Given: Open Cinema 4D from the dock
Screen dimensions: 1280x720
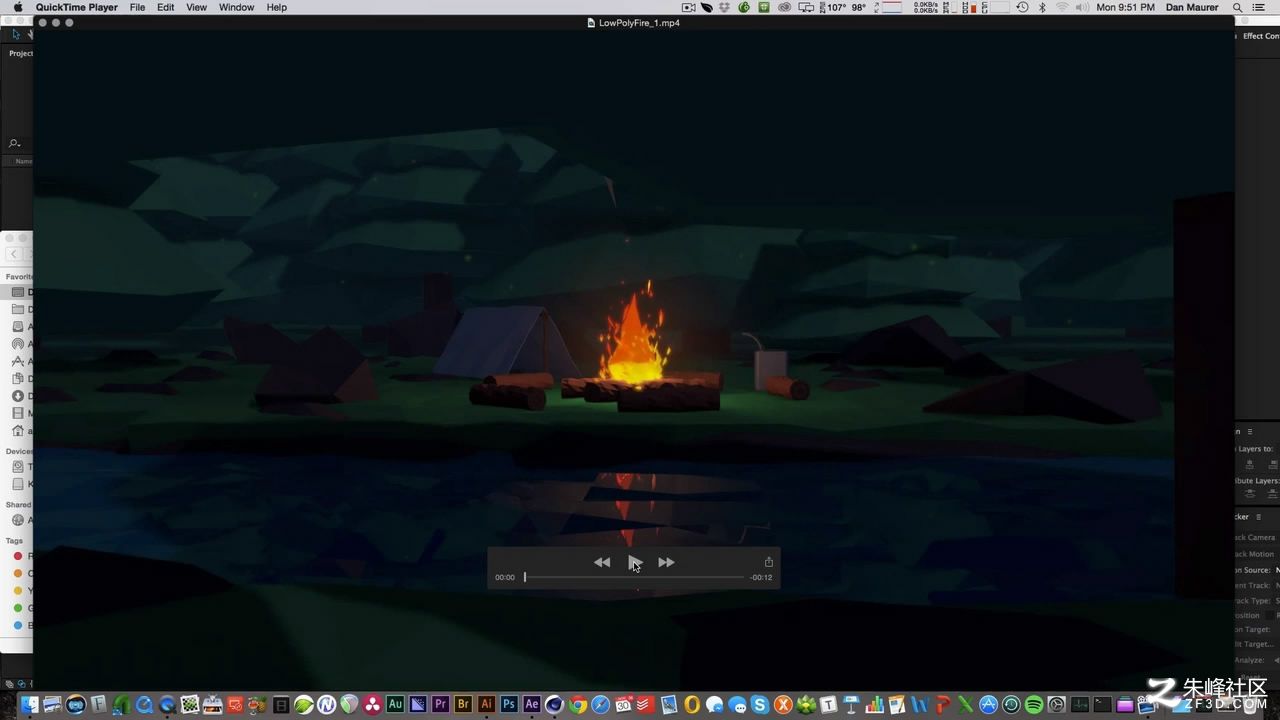Looking at the screenshot, I should tap(554, 704).
